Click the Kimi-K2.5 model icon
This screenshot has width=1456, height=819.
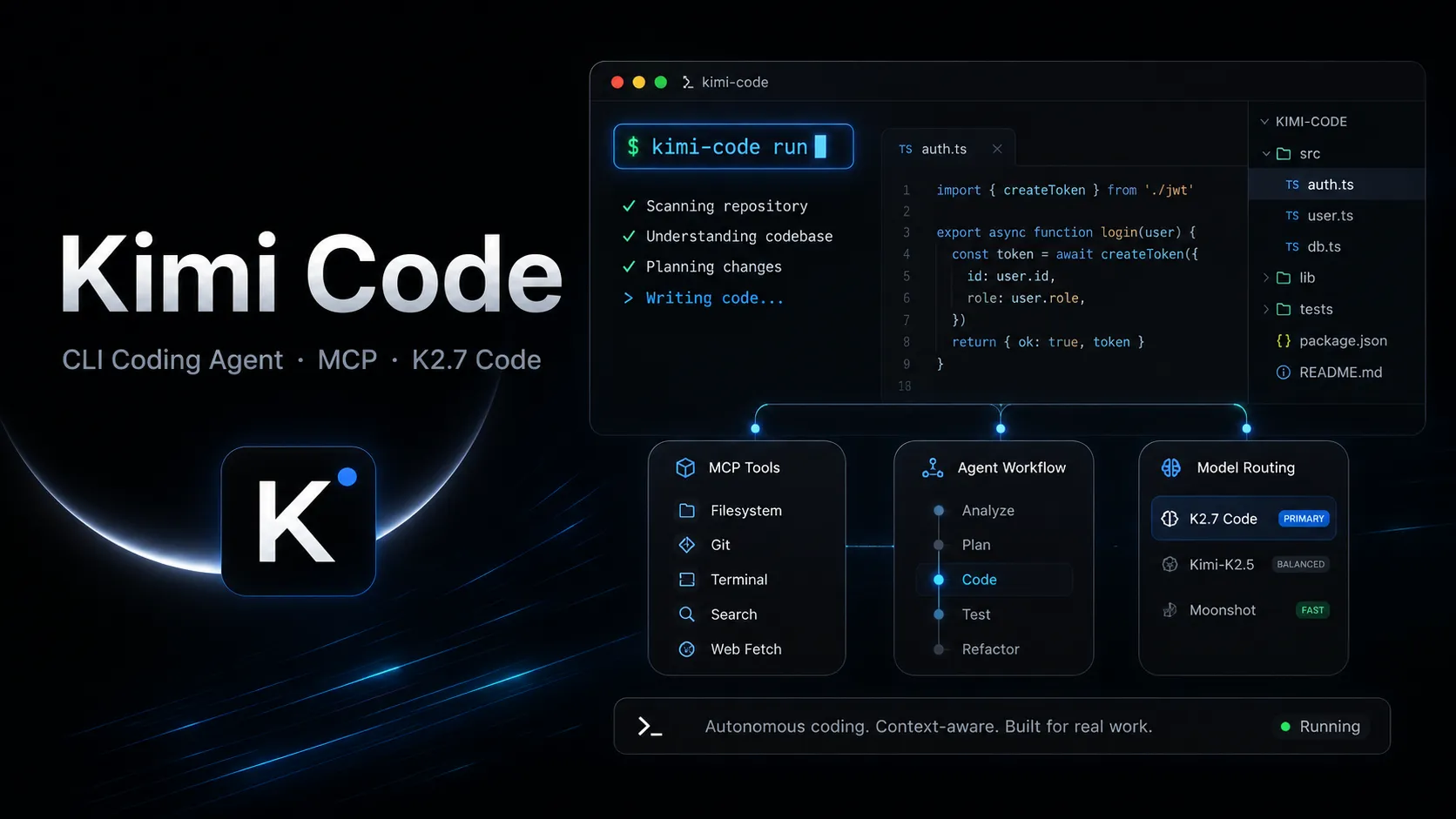[x=1170, y=564]
